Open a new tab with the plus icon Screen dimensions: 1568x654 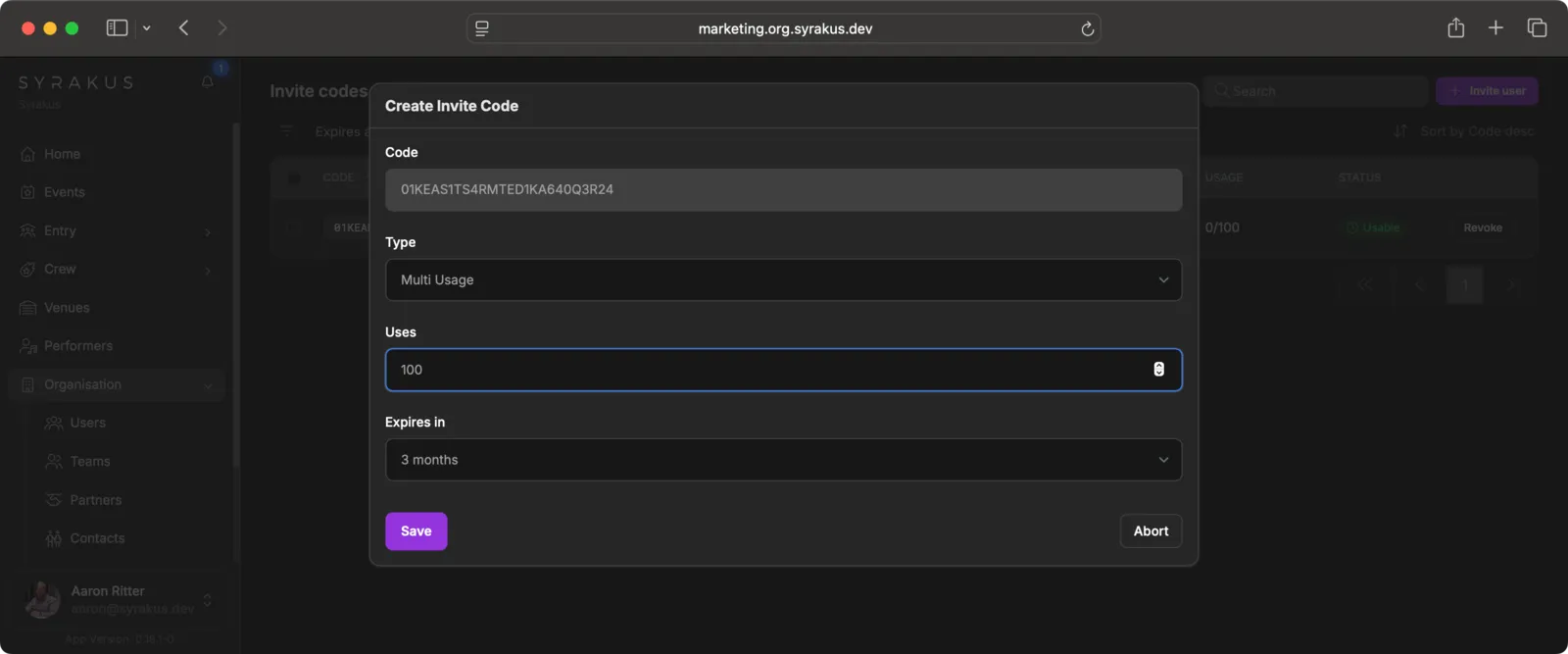(x=1495, y=28)
